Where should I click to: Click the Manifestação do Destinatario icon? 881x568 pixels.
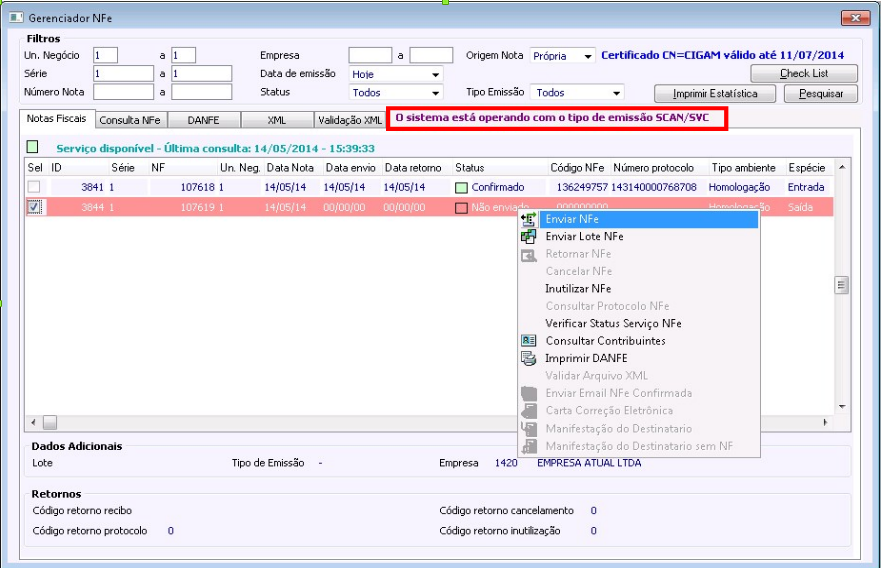pyautogui.click(x=528, y=429)
